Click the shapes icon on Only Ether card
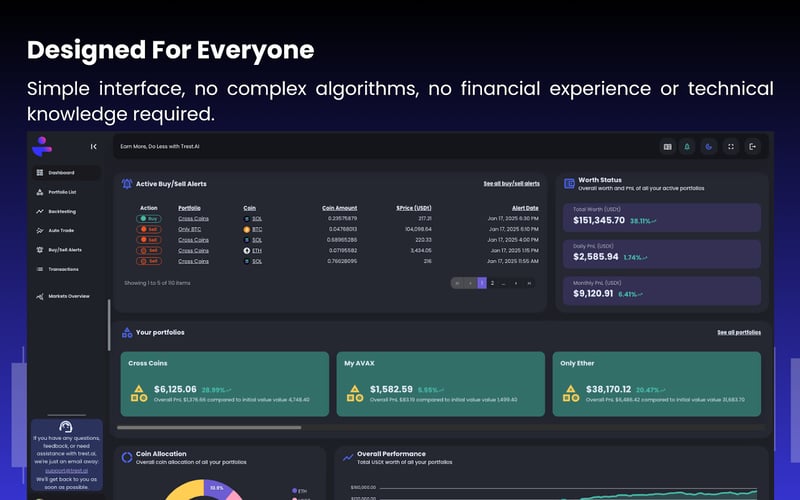This screenshot has width=800, height=500. pyautogui.click(x=571, y=394)
